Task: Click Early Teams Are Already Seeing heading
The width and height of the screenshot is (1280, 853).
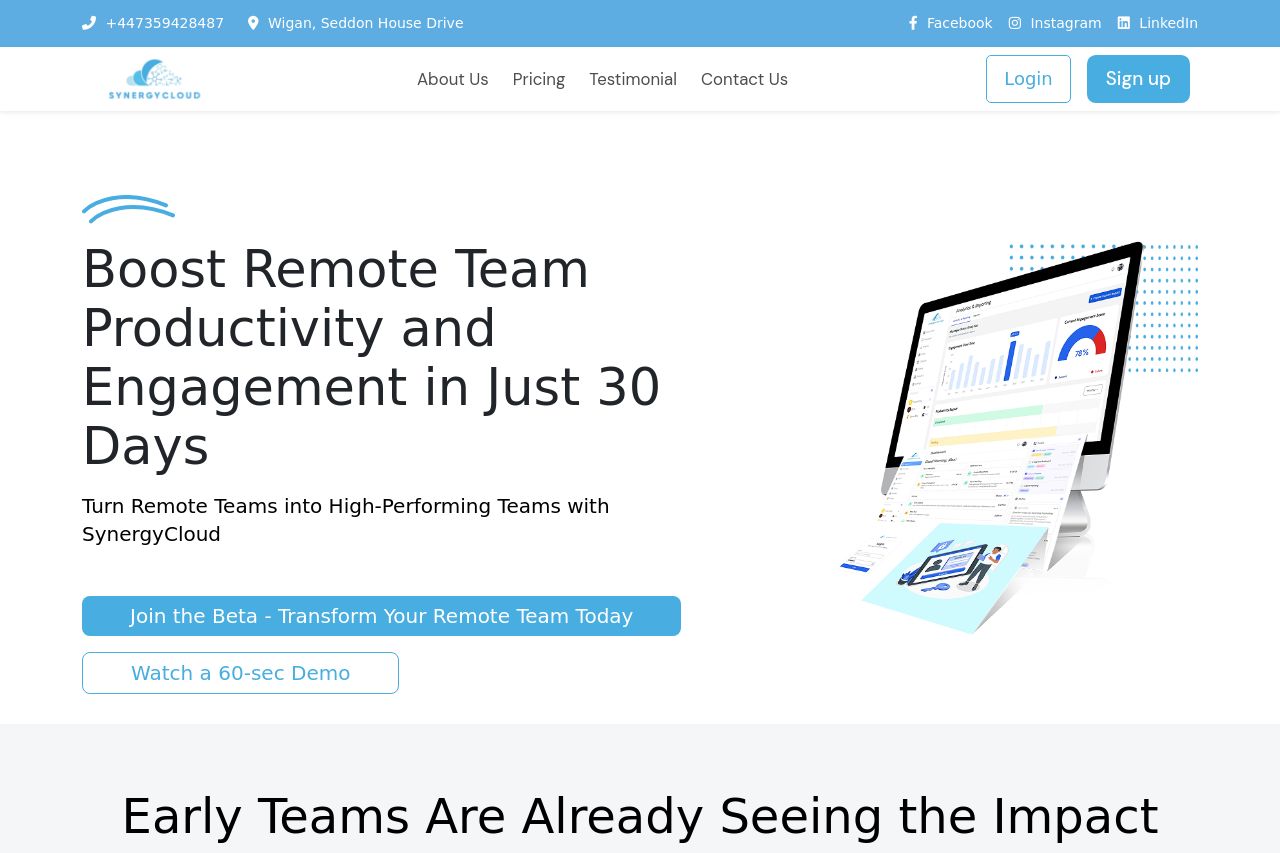Action: [x=640, y=816]
